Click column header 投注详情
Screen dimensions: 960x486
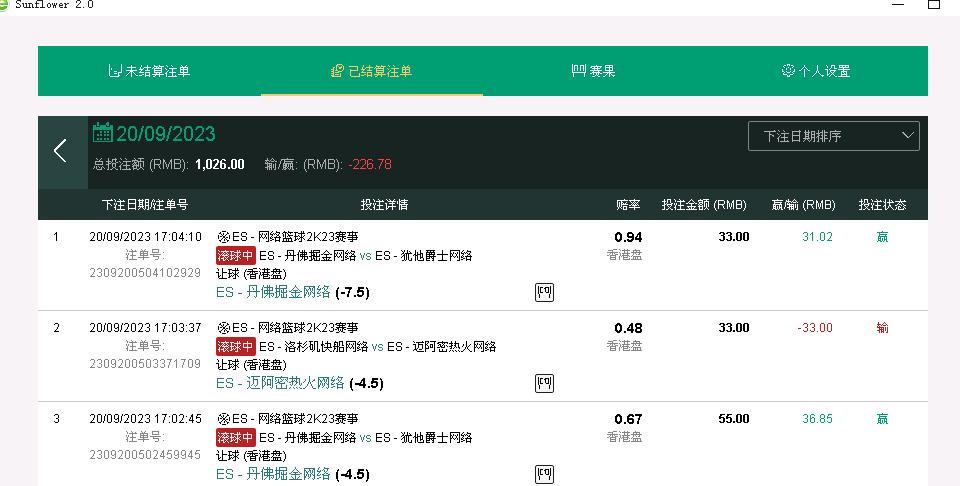tap(384, 204)
